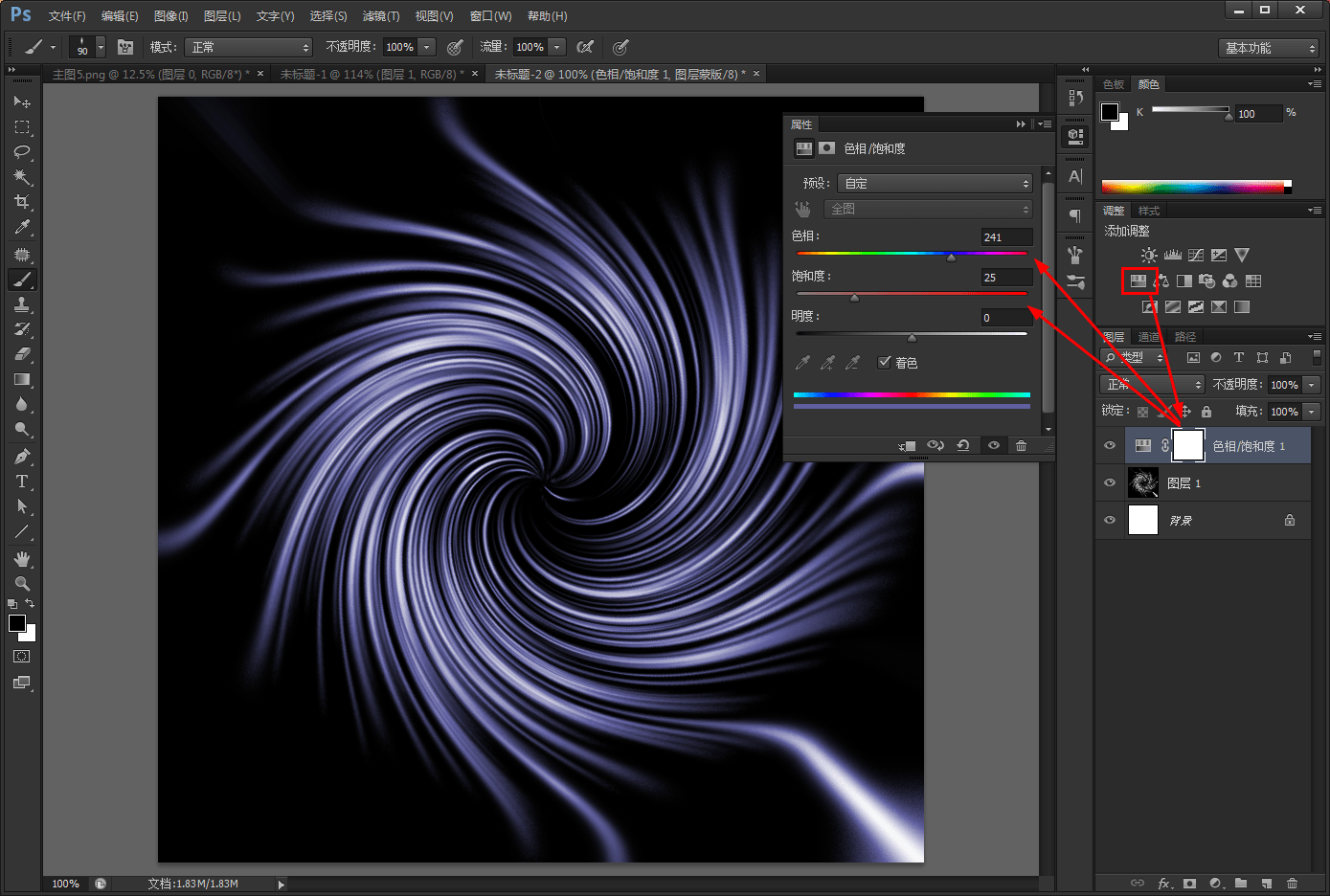The height and width of the screenshot is (896, 1330).
Task: Open the 图像(I) menu
Action: (170, 16)
